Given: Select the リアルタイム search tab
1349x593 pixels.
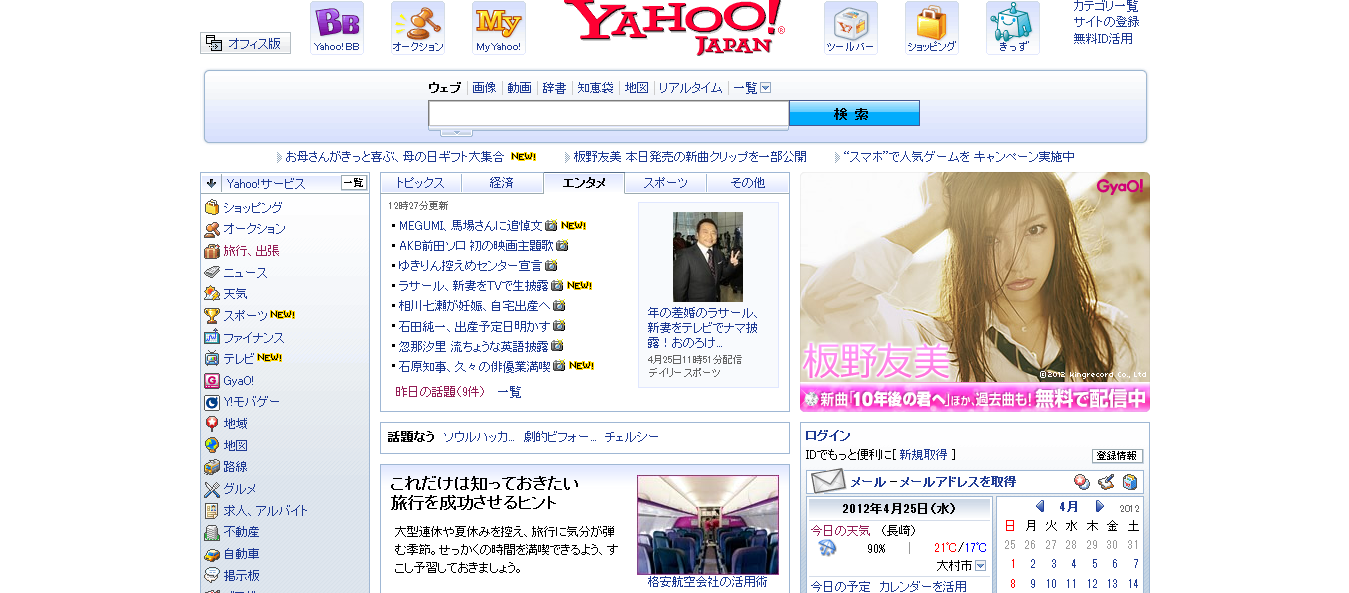Looking at the screenshot, I should 690,88.
